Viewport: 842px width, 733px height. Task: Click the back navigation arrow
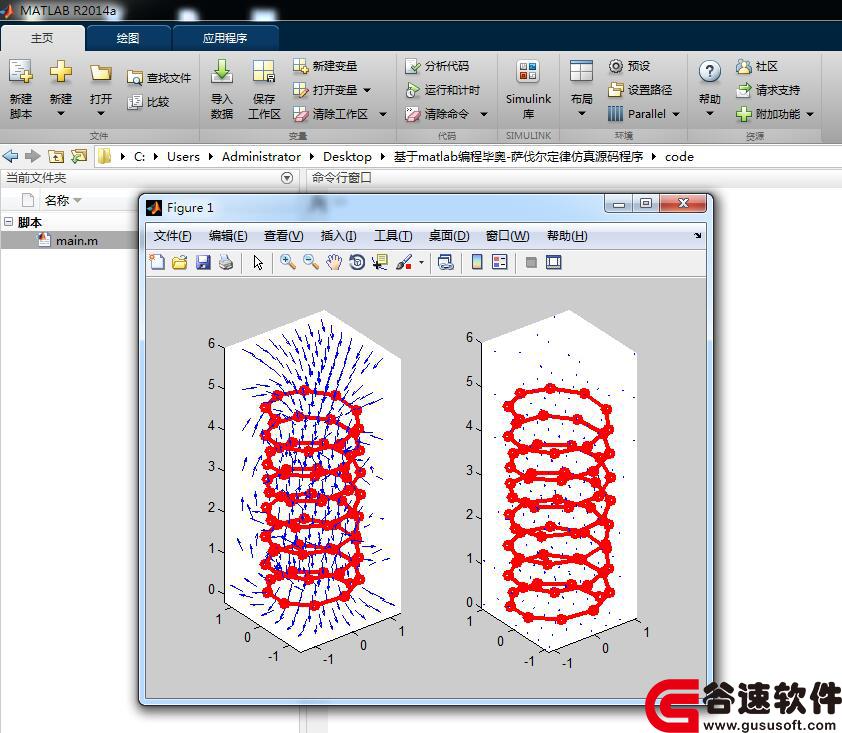(x=10, y=156)
